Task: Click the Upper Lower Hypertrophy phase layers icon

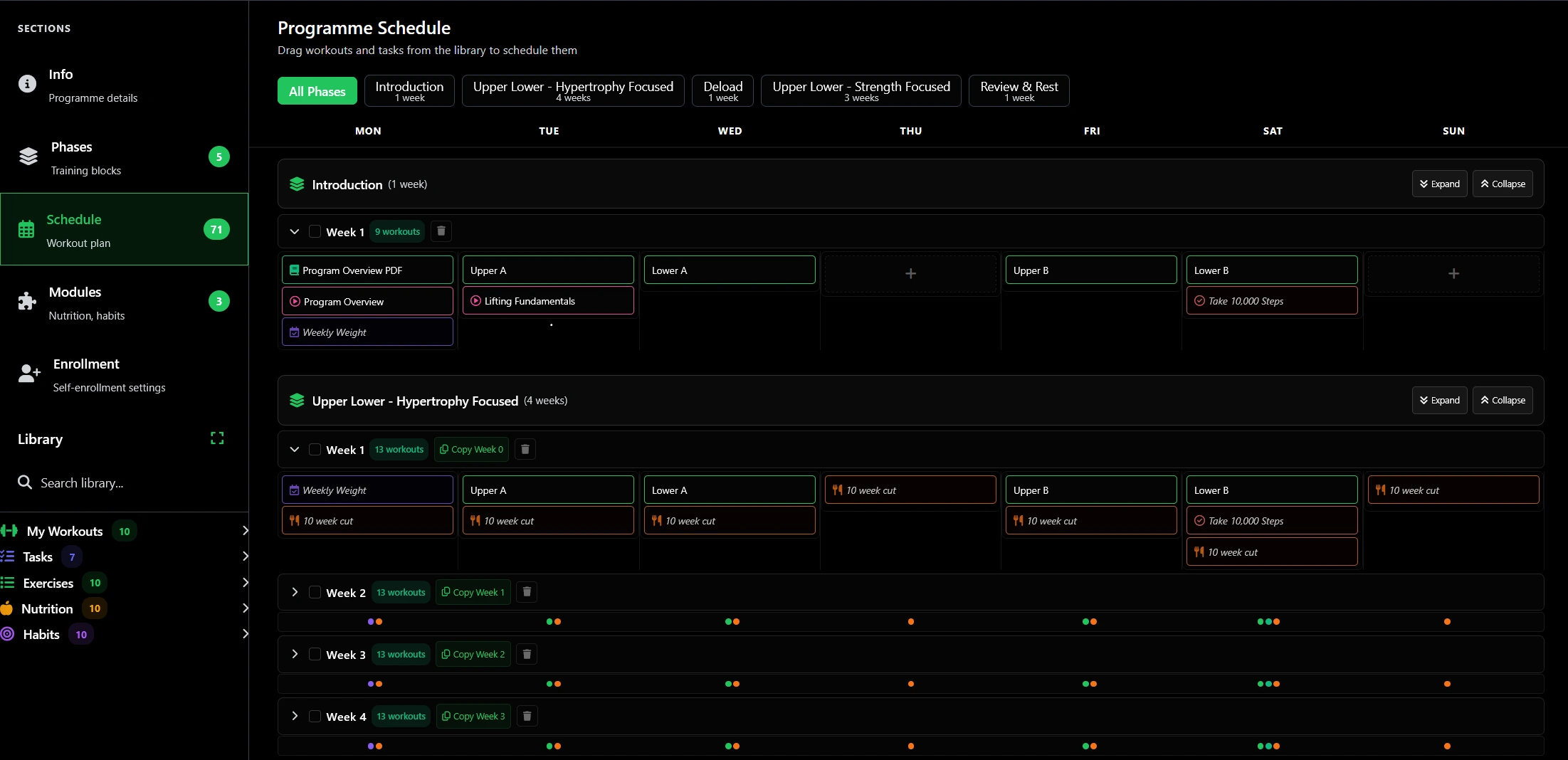Action: coord(297,401)
